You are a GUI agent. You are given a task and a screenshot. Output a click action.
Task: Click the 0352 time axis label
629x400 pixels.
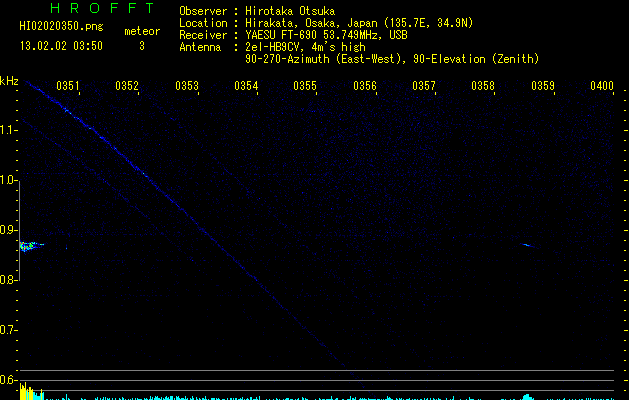click(127, 86)
